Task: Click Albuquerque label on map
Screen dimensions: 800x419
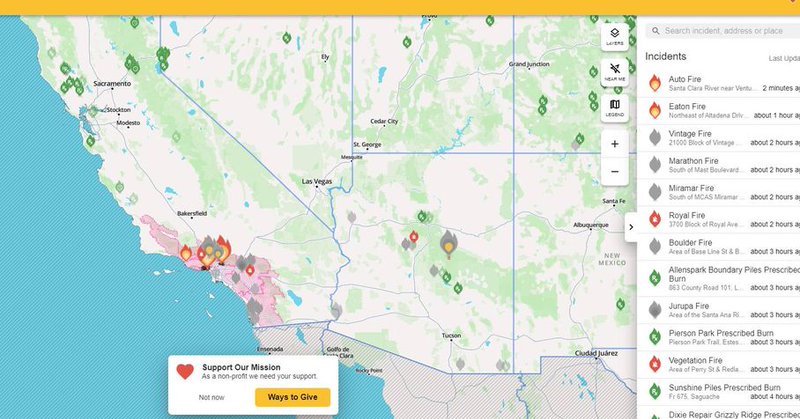Action: [591, 225]
